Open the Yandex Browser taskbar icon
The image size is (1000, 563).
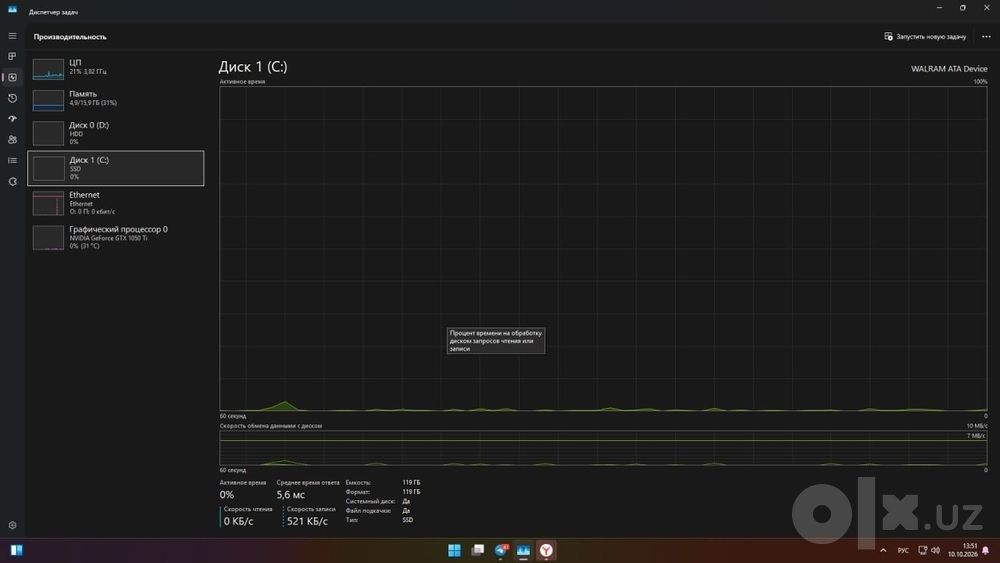[547, 550]
